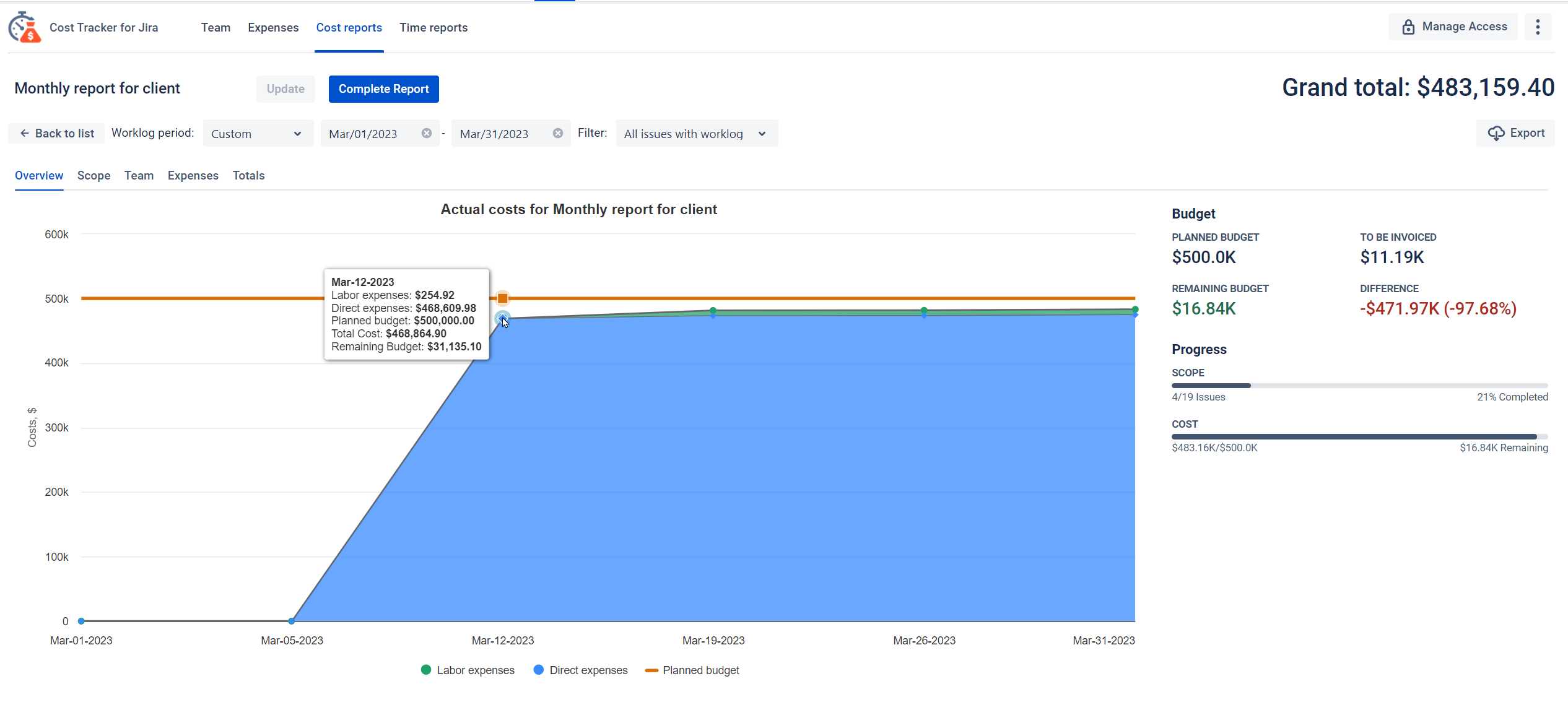Open the Time reports menu
The width and height of the screenshot is (1568, 710).
coord(433,28)
